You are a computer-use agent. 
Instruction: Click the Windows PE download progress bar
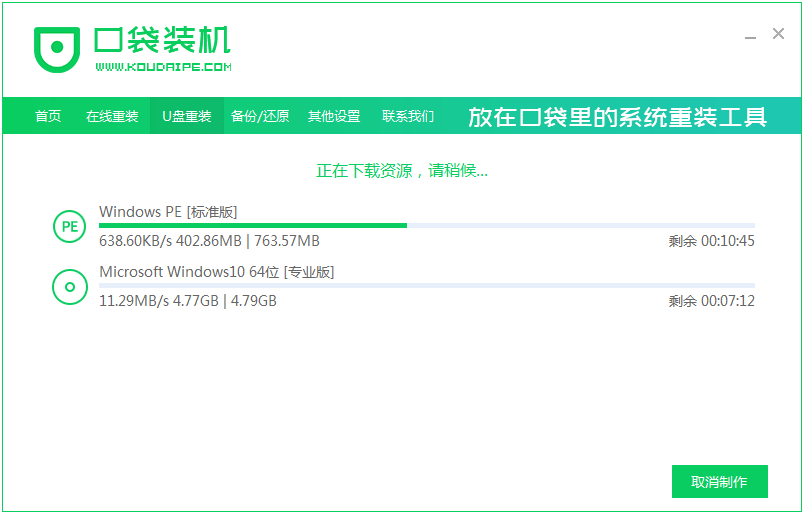click(x=427, y=226)
